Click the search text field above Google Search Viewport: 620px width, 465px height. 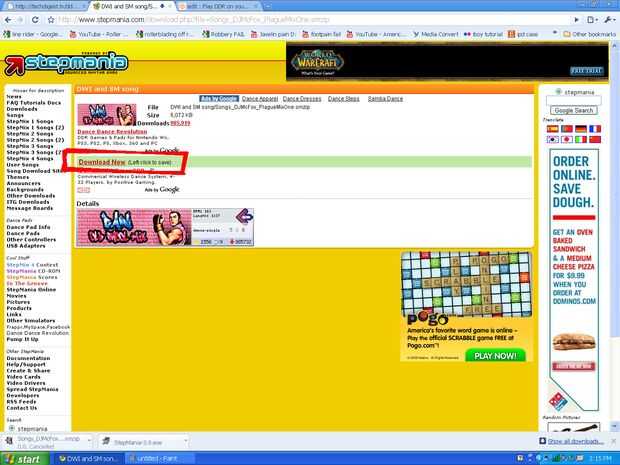[573, 101]
